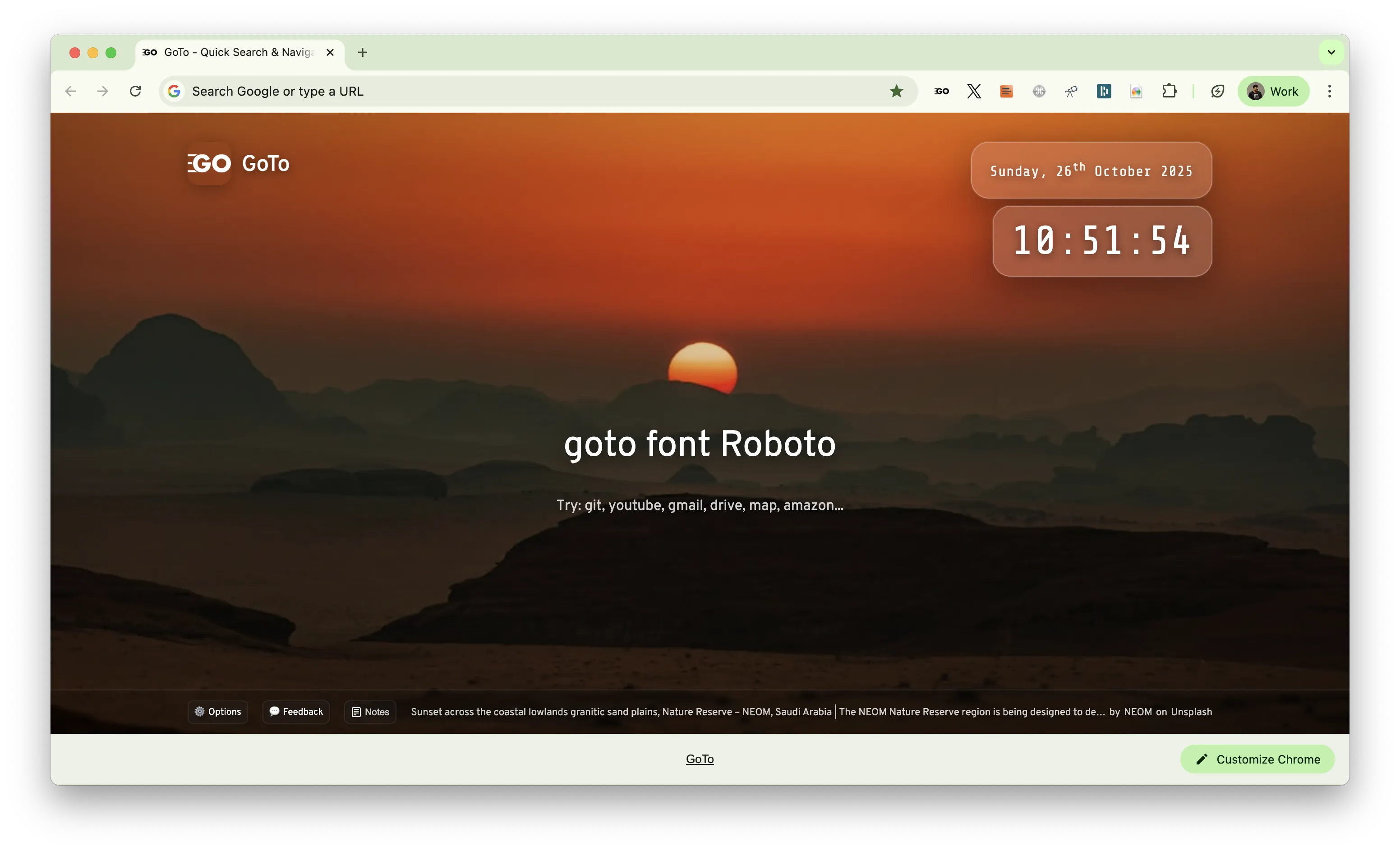
Task: Focus the Search Google or type URL bar
Action: (511, 91)
